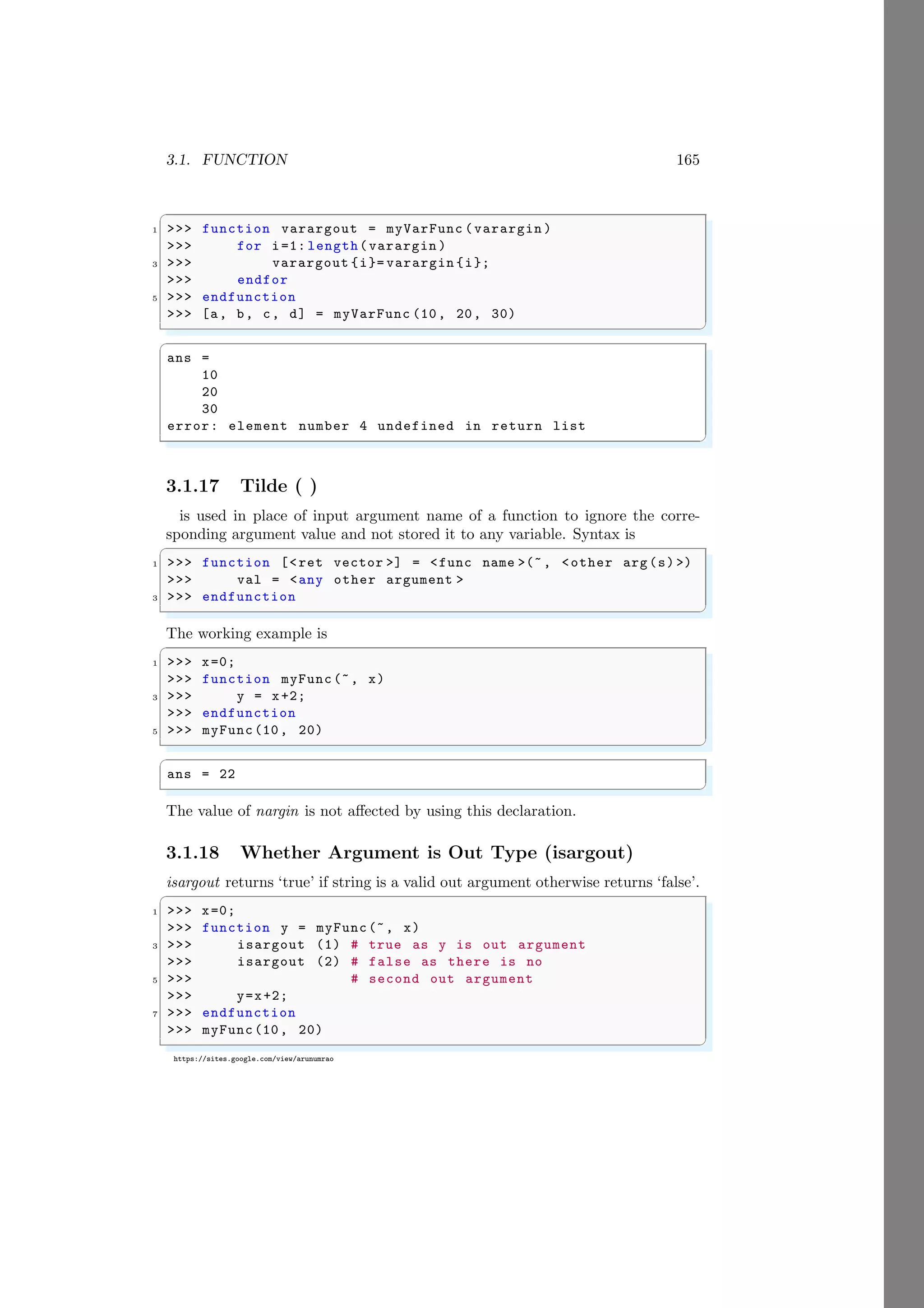Click sentence 'The value of nargin is not affected'
This screenshot has width=924, height=1308.
pos(371,811)
